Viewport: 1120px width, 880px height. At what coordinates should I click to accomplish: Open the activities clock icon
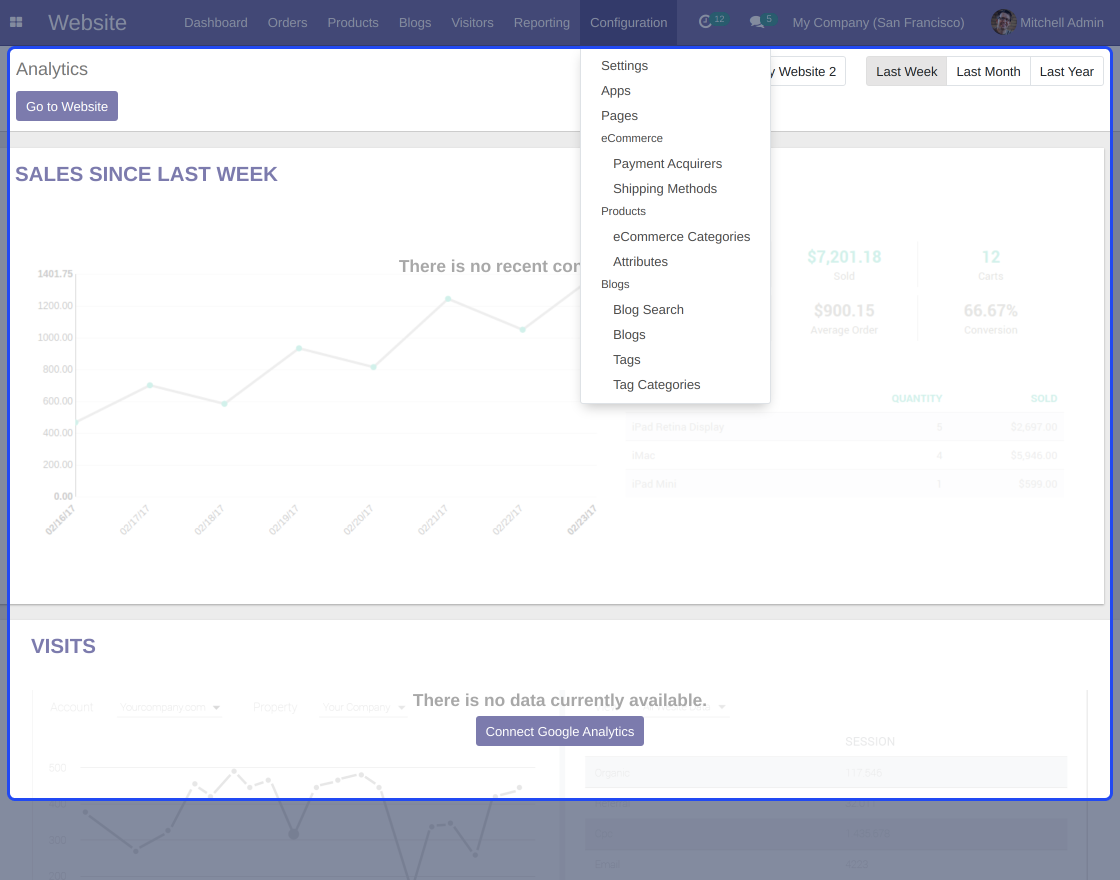[x=705, y=22]
